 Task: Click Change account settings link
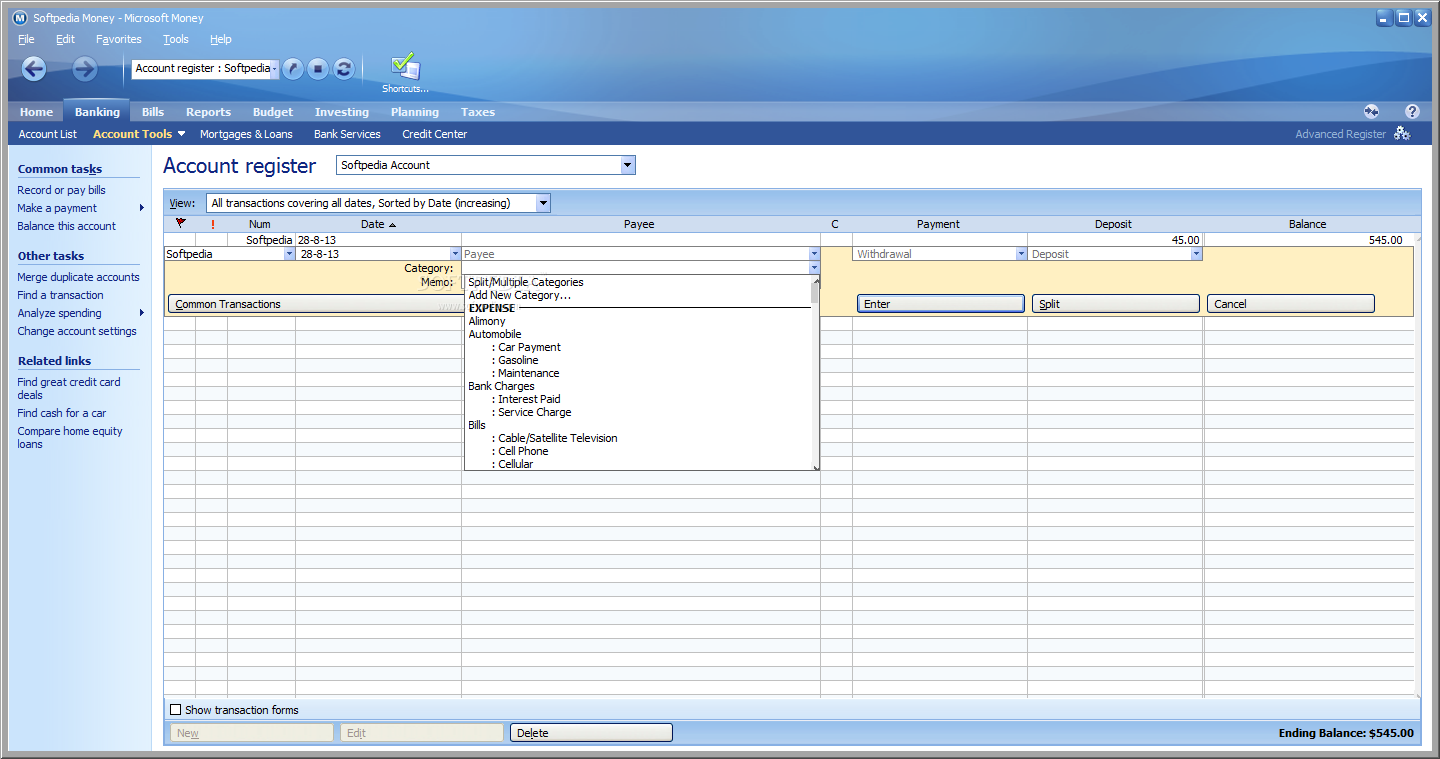(77, 331)
